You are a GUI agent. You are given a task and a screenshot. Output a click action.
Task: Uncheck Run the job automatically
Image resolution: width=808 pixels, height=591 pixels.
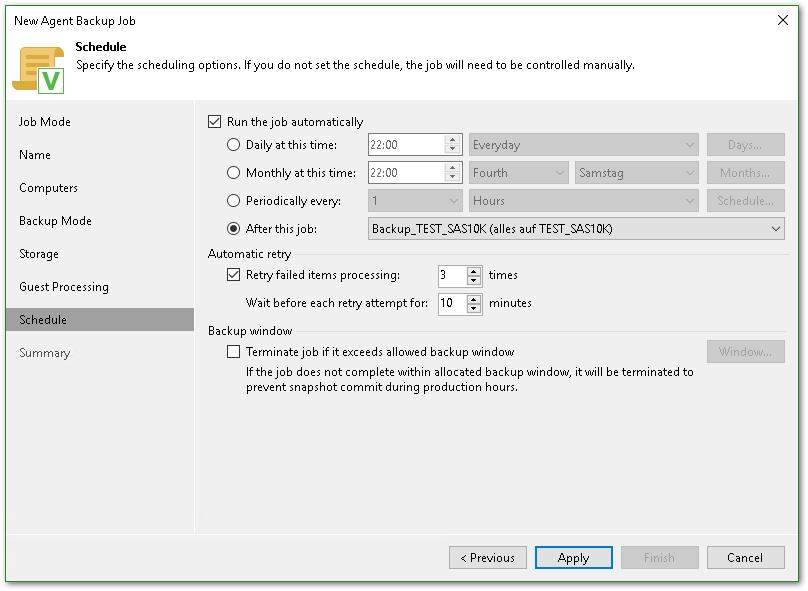click(x=214, y=122)
